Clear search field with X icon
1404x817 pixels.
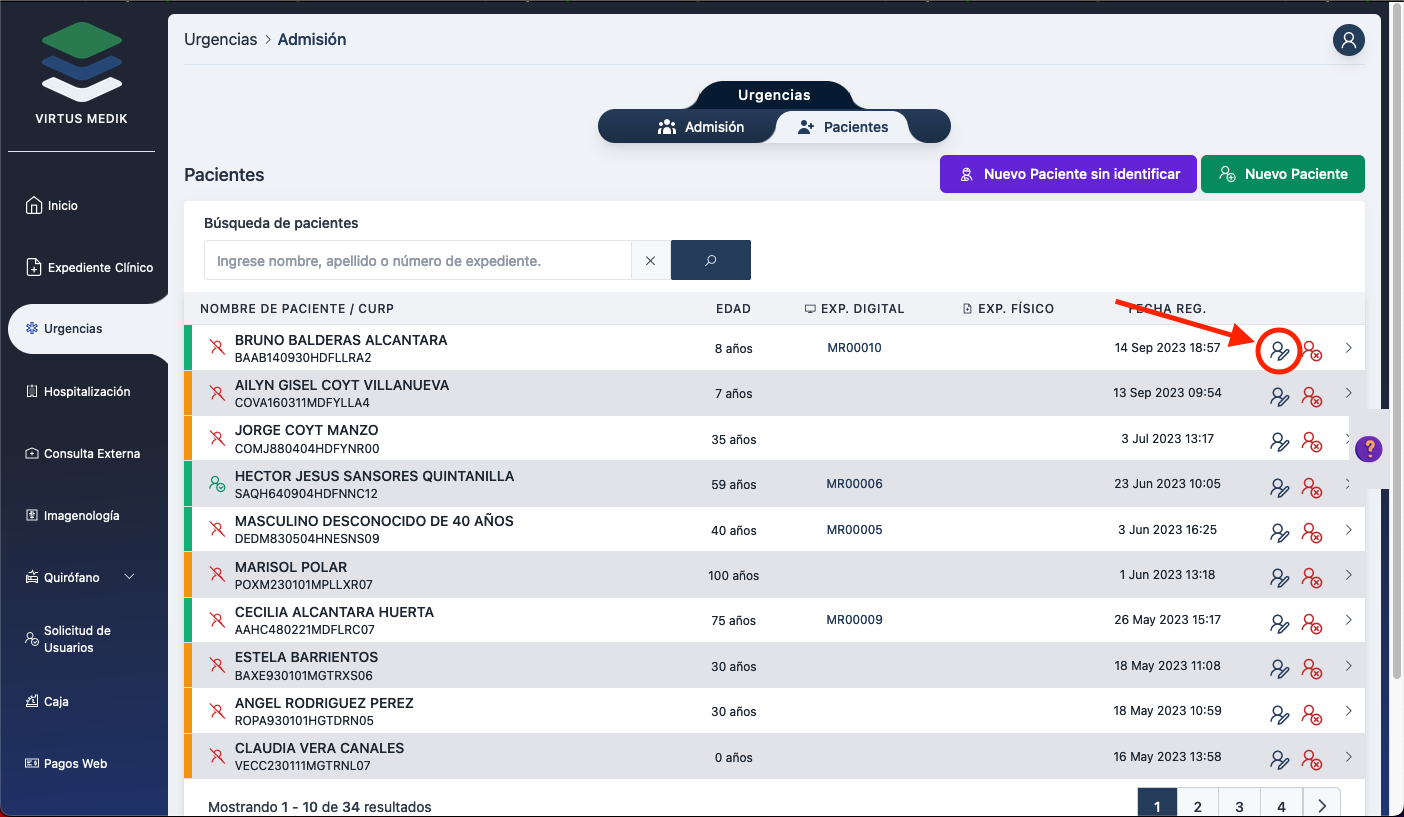[x=650, y=260]
